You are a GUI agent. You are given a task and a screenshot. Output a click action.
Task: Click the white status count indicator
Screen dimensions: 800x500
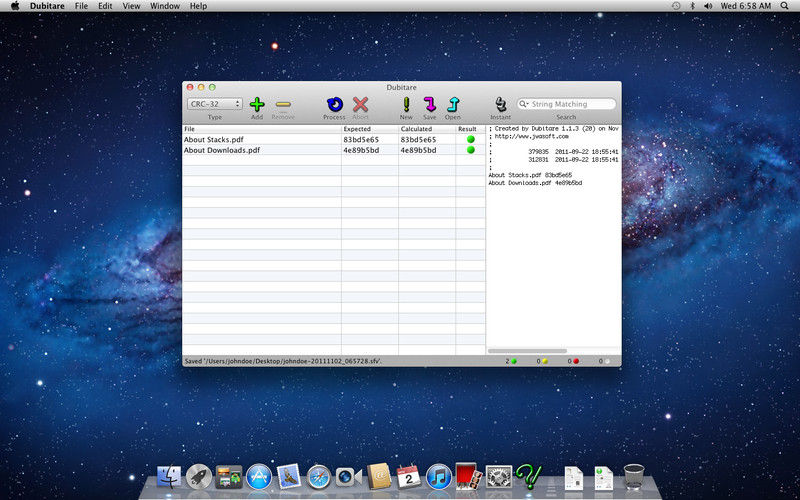click(604, 361)
